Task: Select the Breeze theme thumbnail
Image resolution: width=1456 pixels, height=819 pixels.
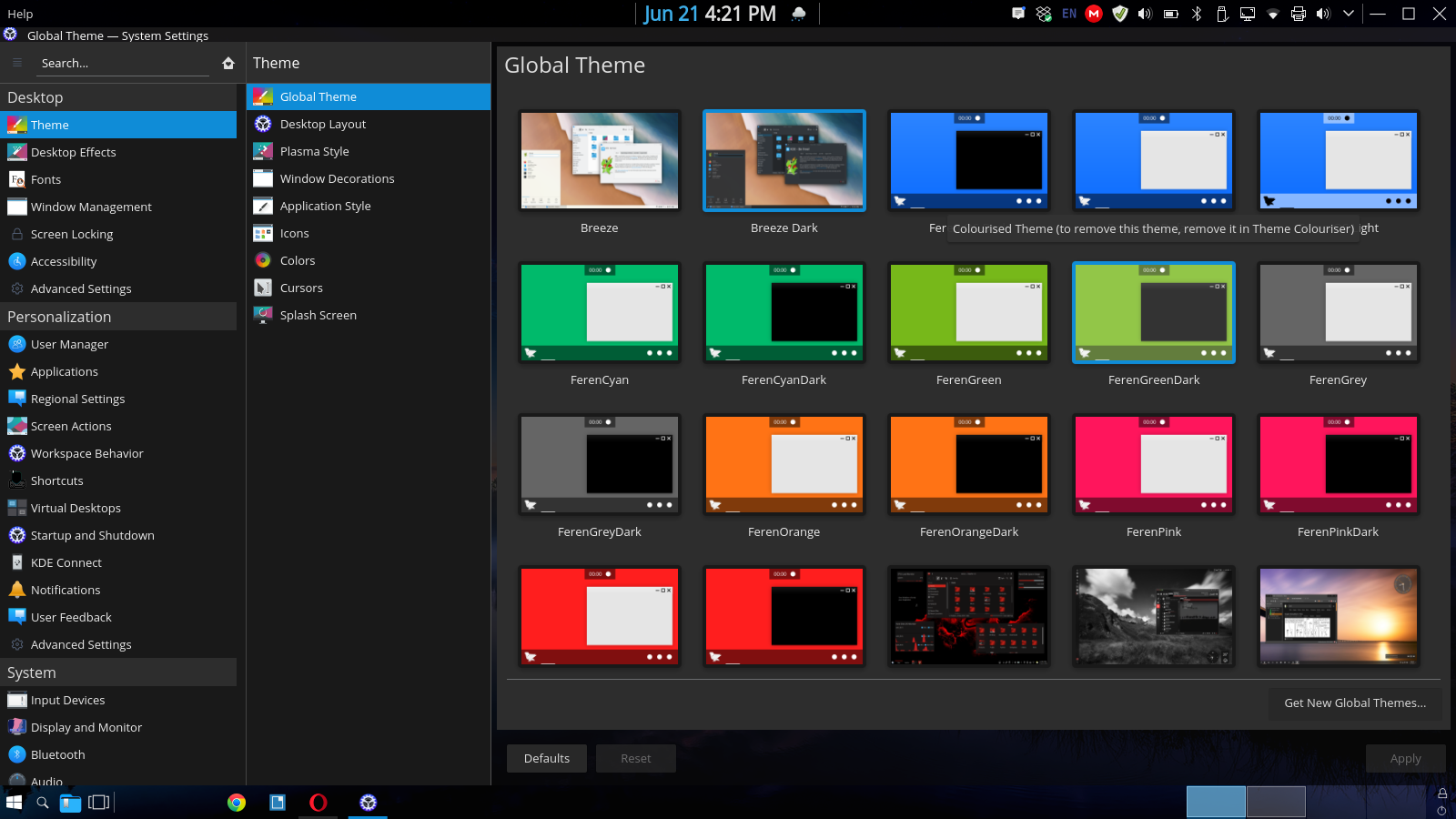Action: click(x=600, y=160)
